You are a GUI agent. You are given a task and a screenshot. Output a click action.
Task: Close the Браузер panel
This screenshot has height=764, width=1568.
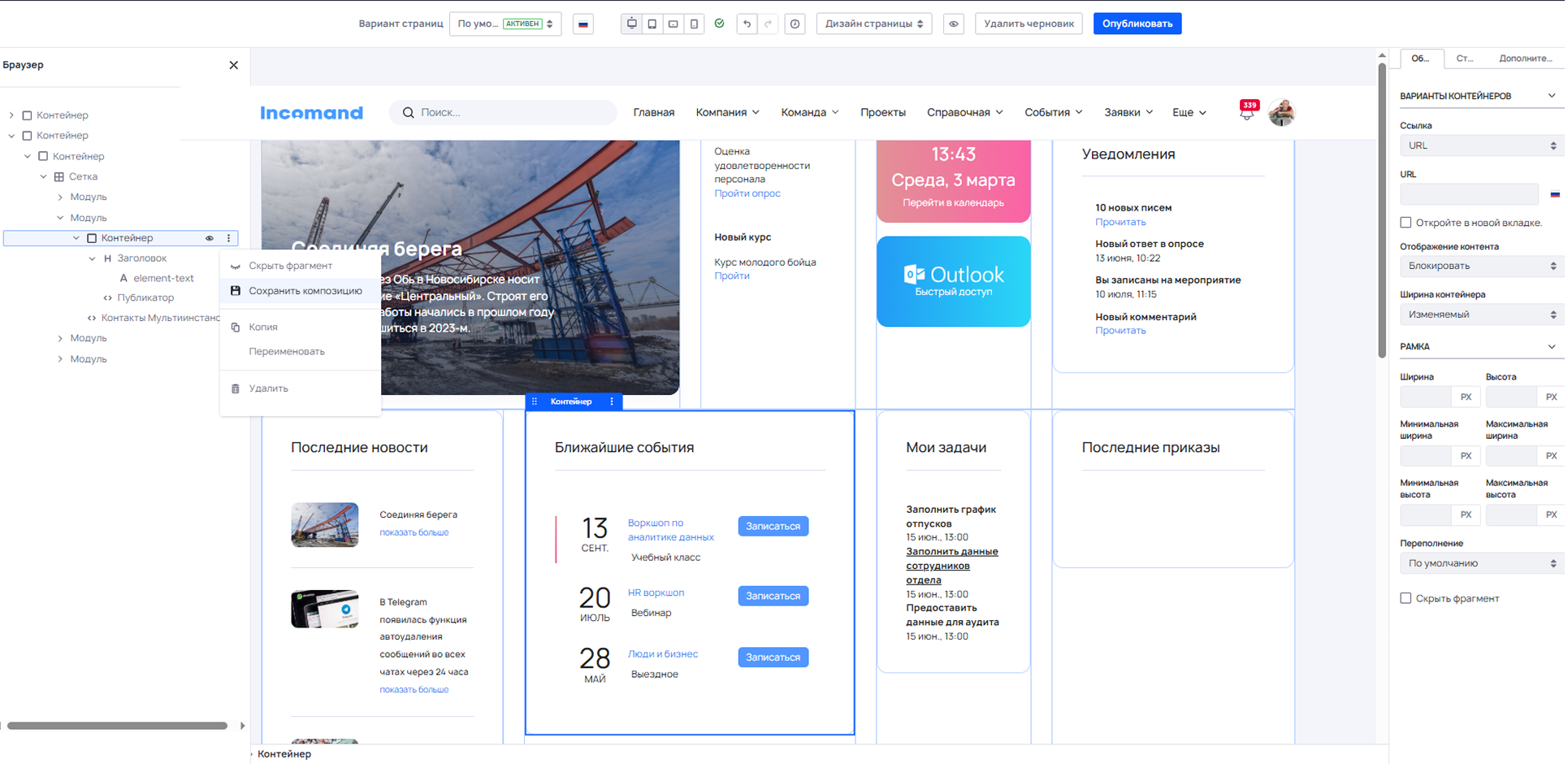[233, 65]
